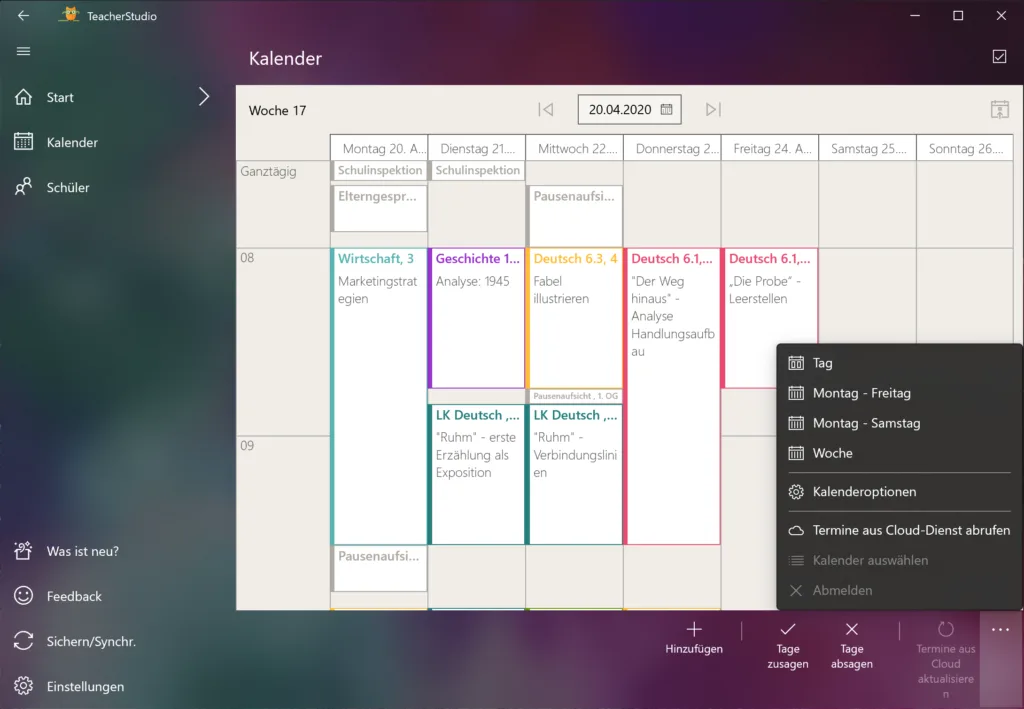Image resolution: width=1024 pixels, height=709 pixels.
Task: Select the Samstag 25. column header
Action: 868,148
